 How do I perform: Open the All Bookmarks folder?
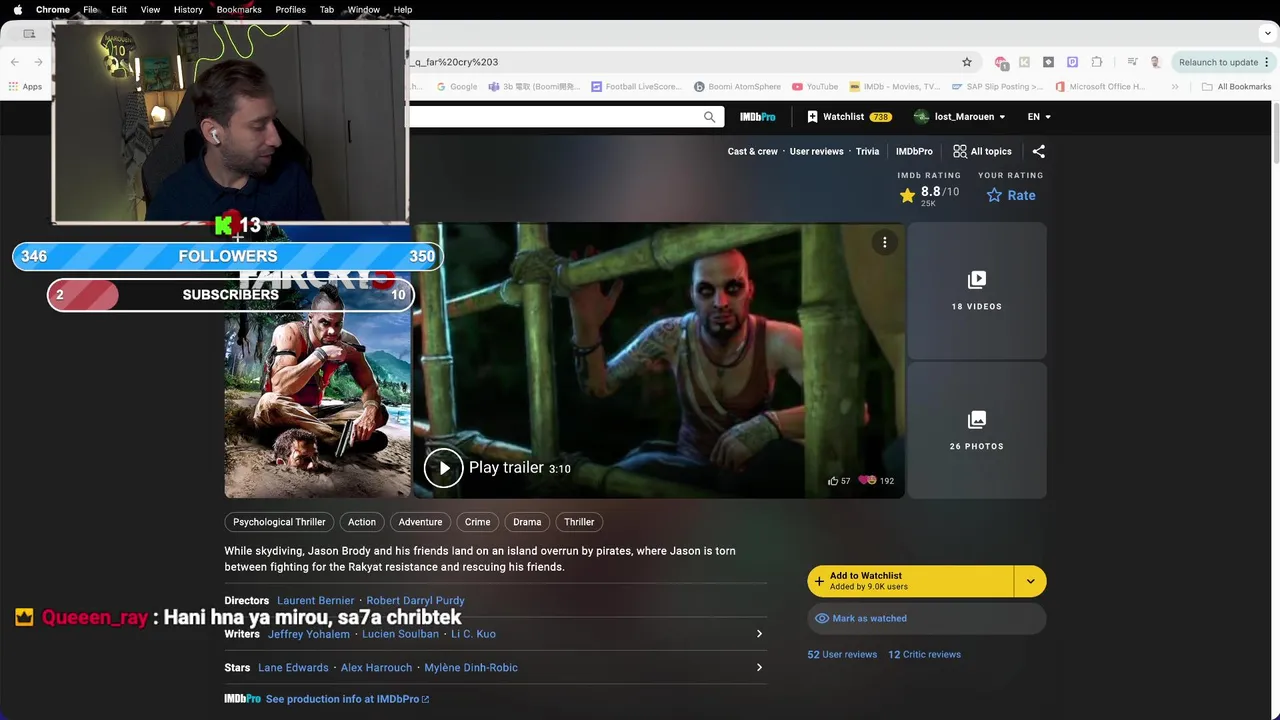point(1236,87)
